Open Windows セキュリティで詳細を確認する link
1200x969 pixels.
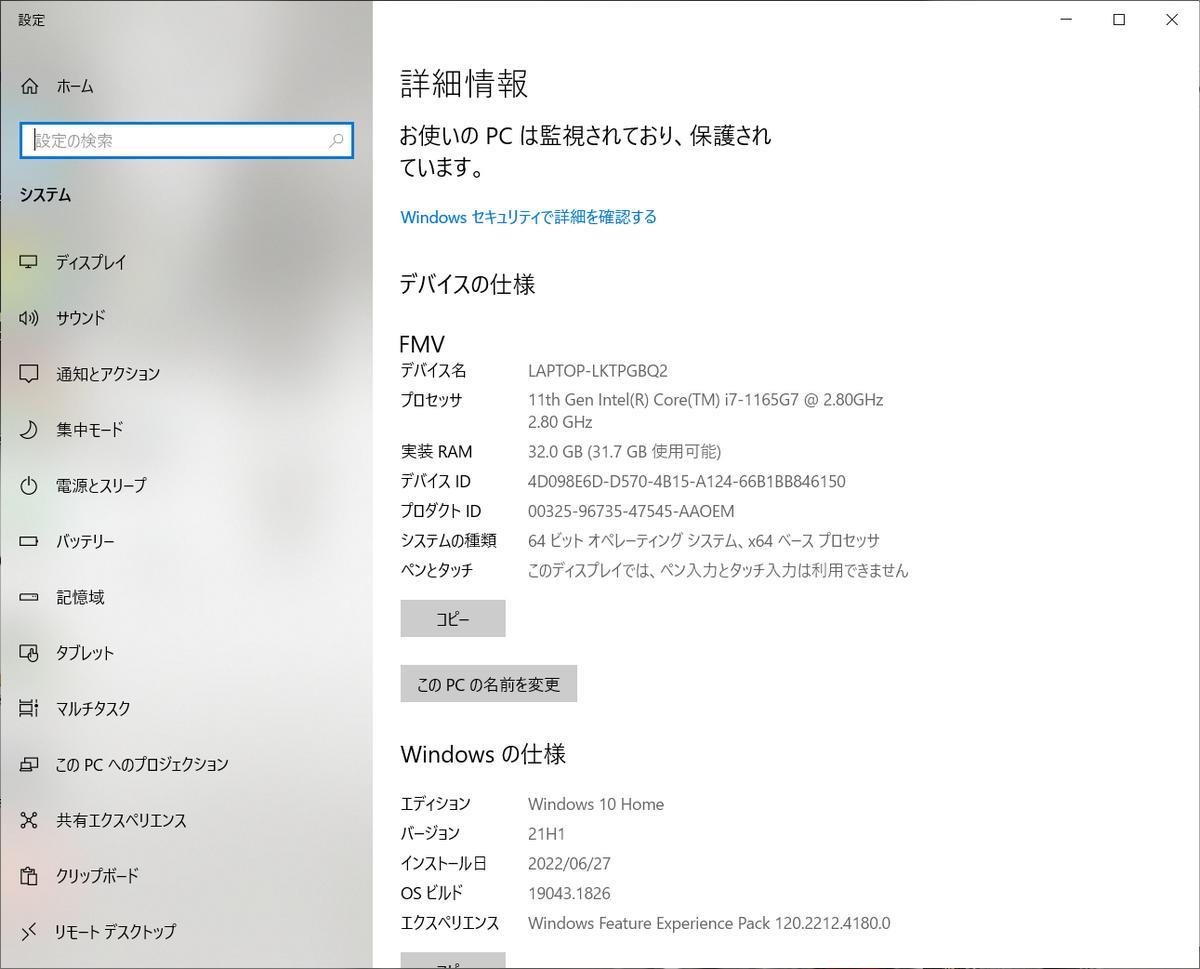point(528,217)
